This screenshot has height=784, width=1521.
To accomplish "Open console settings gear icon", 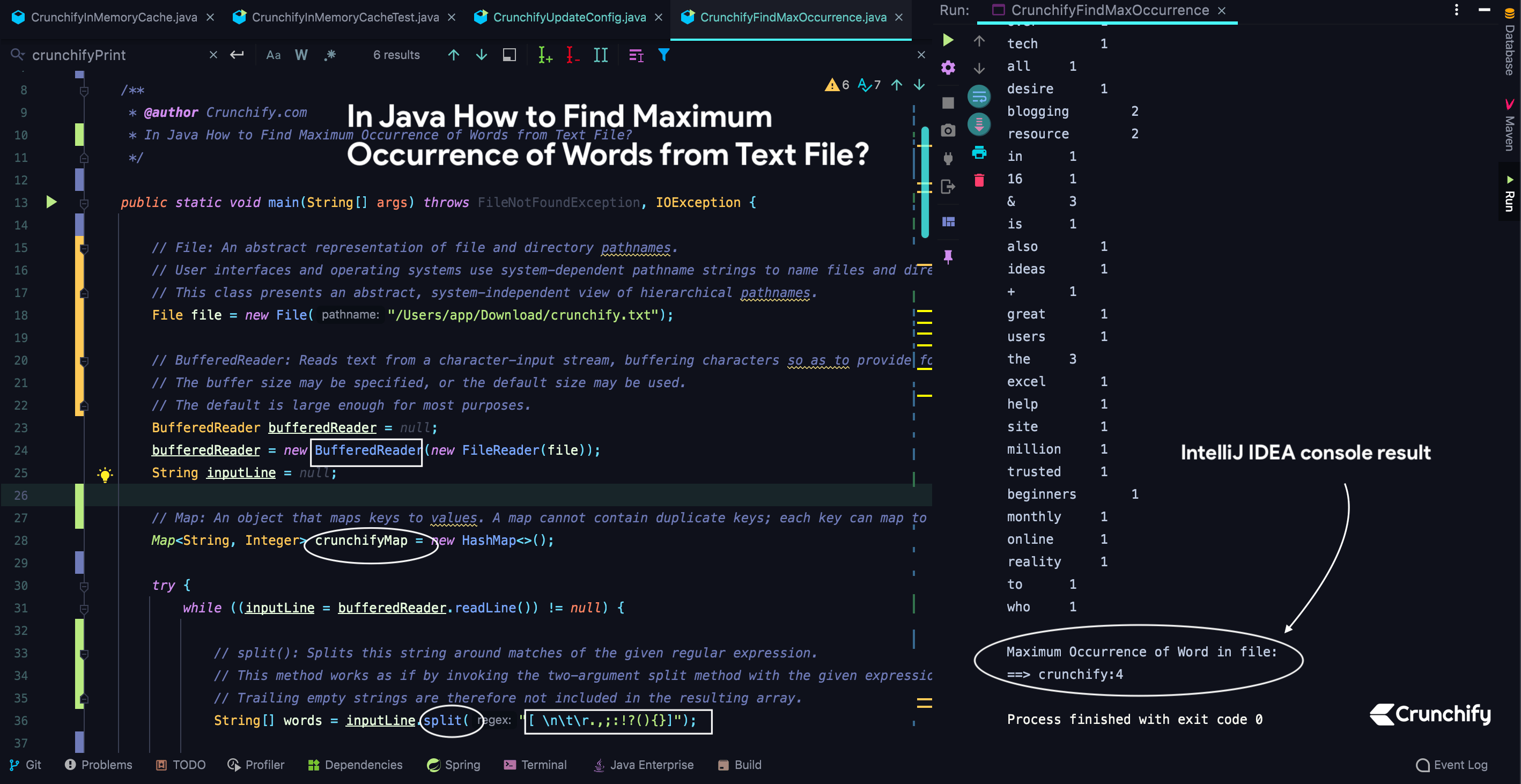I will [x=948, y=68].
